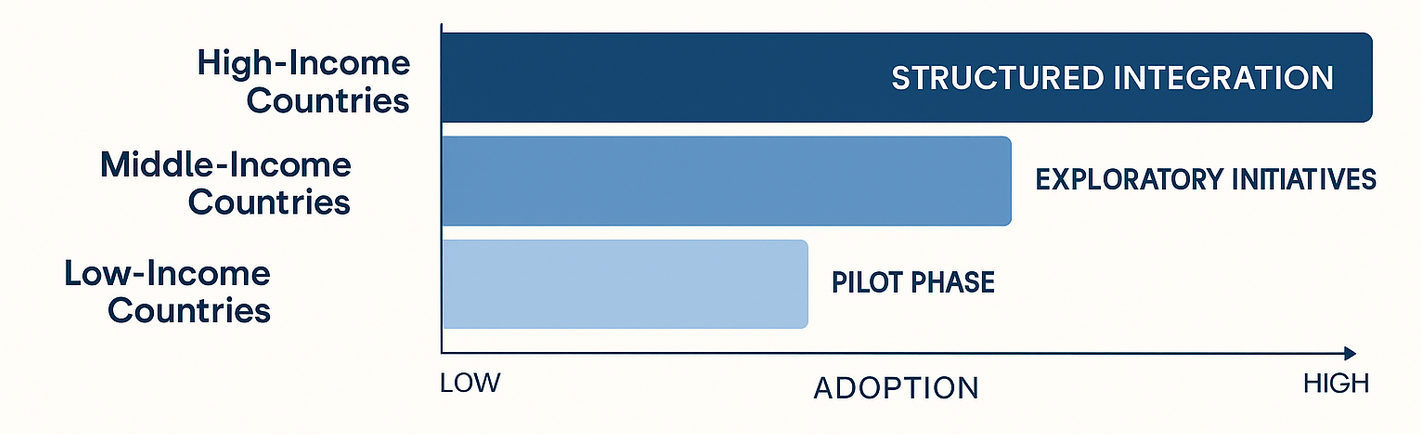Select the "Middle-Income" row label text
Screen dimensions: 1421x434
(x=226, y=165)
